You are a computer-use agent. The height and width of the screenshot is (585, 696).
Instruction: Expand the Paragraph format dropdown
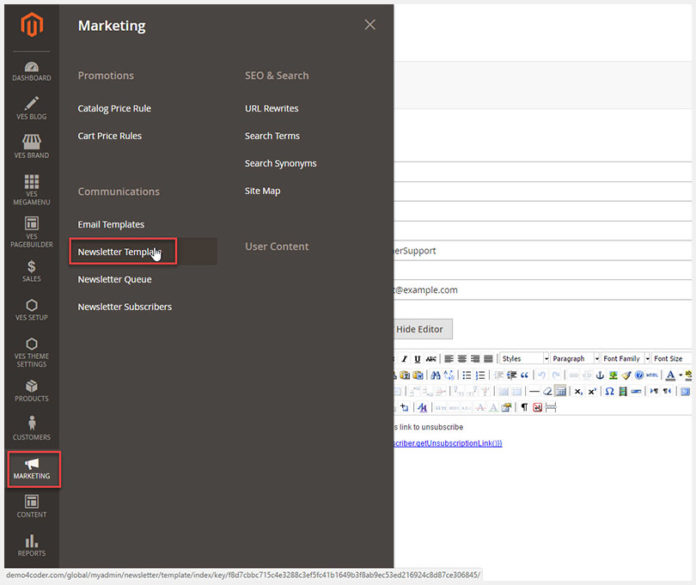tap(575, 358)
